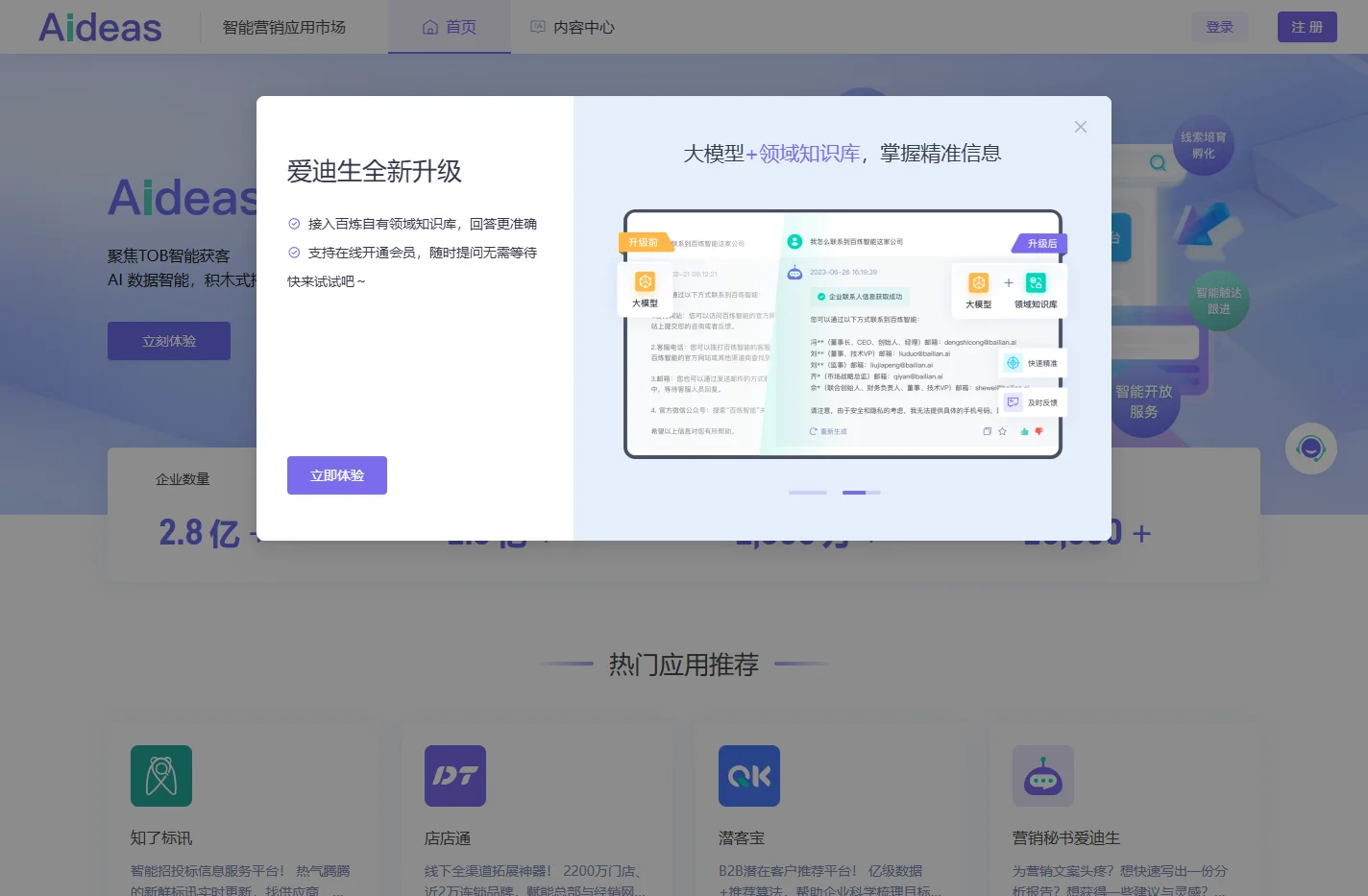The image size is (1368, 896).
Task: Click the home icon beside 首页
Action: click(430, 27)
